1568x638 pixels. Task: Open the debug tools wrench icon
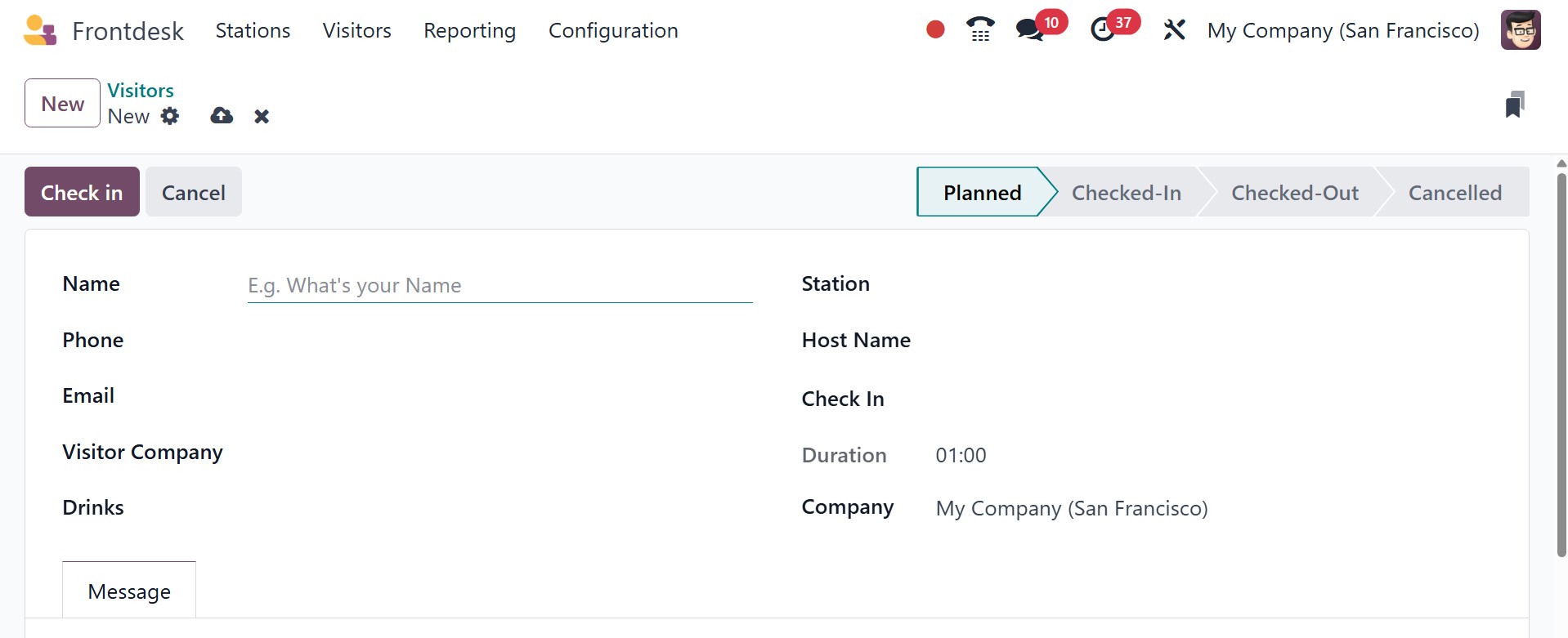[x=1174, y=30]
